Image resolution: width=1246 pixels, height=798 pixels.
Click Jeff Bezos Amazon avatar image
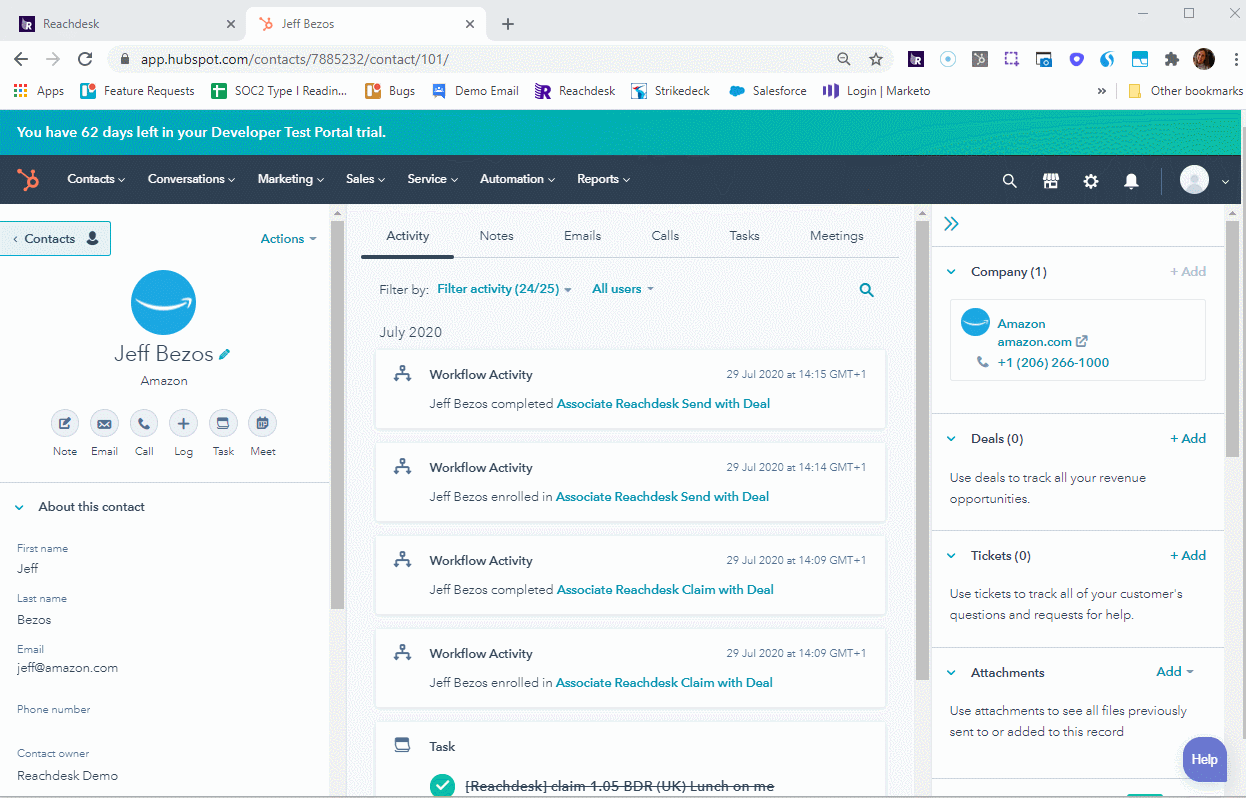(164, 302)
